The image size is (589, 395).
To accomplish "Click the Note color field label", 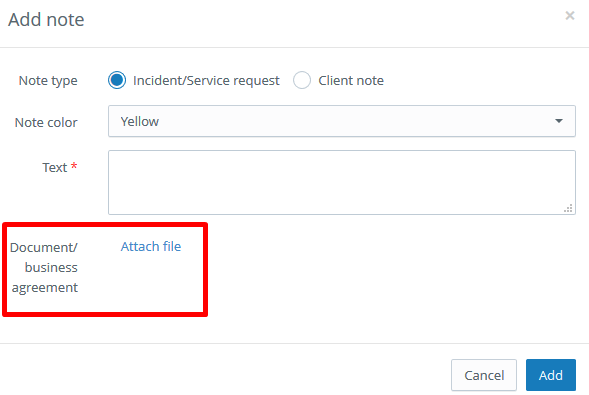I will (x=46, y=122).
